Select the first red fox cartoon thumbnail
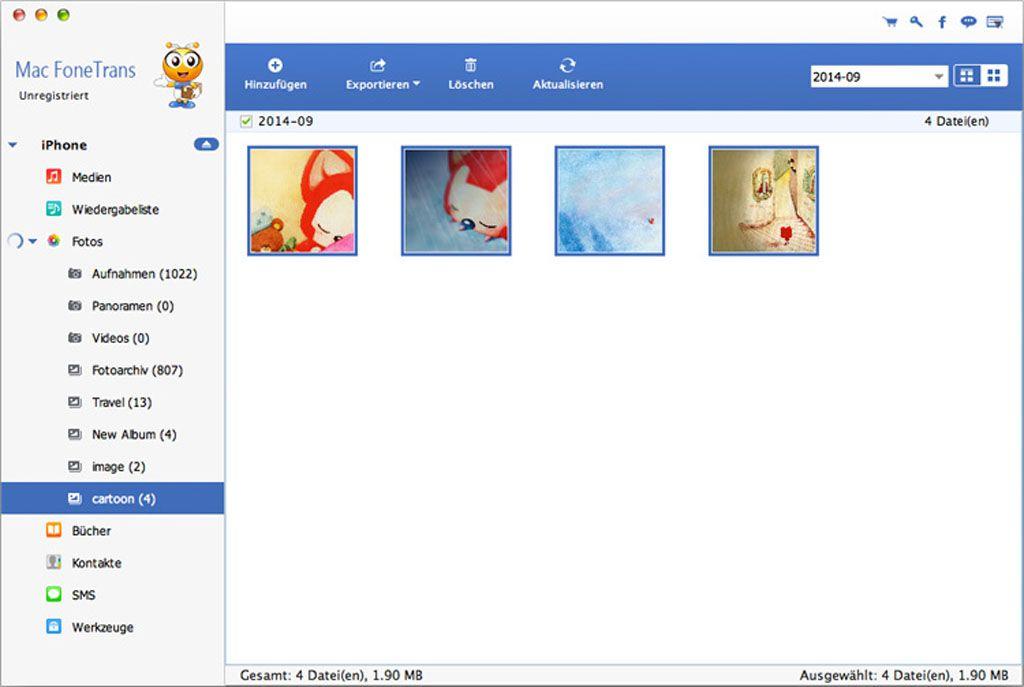This screenshot has height=687, width=1024. pyautogui.click(x=302, y=200)
